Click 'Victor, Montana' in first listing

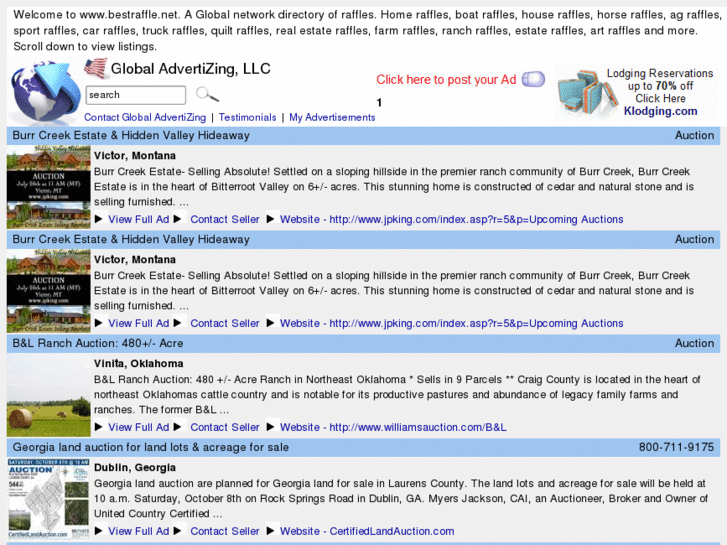pyautogui.click(x=135, y=156)
